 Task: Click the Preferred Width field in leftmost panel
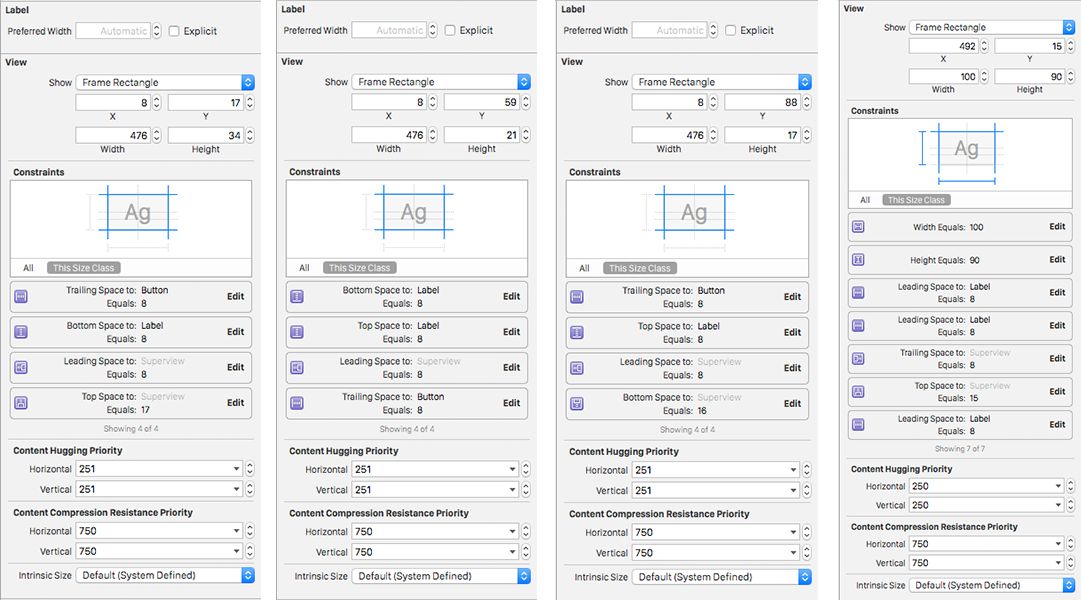coord(113,31)
